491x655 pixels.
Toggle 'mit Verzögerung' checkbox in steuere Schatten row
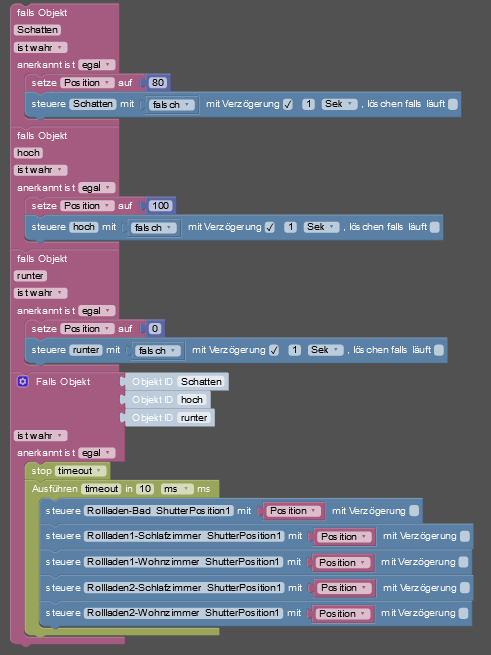tap(288, 104)
